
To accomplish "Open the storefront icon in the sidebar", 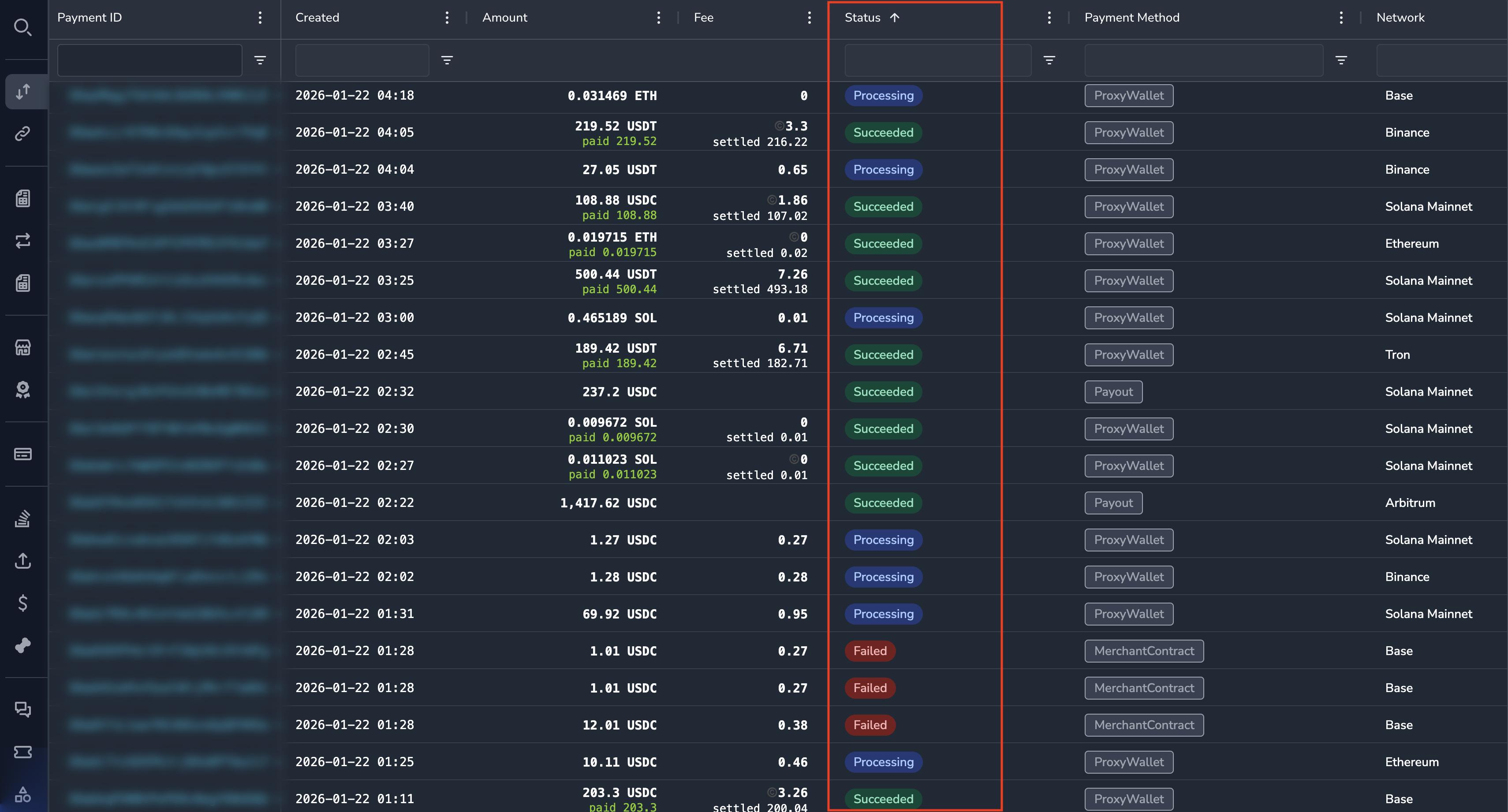I will [23, 347].
